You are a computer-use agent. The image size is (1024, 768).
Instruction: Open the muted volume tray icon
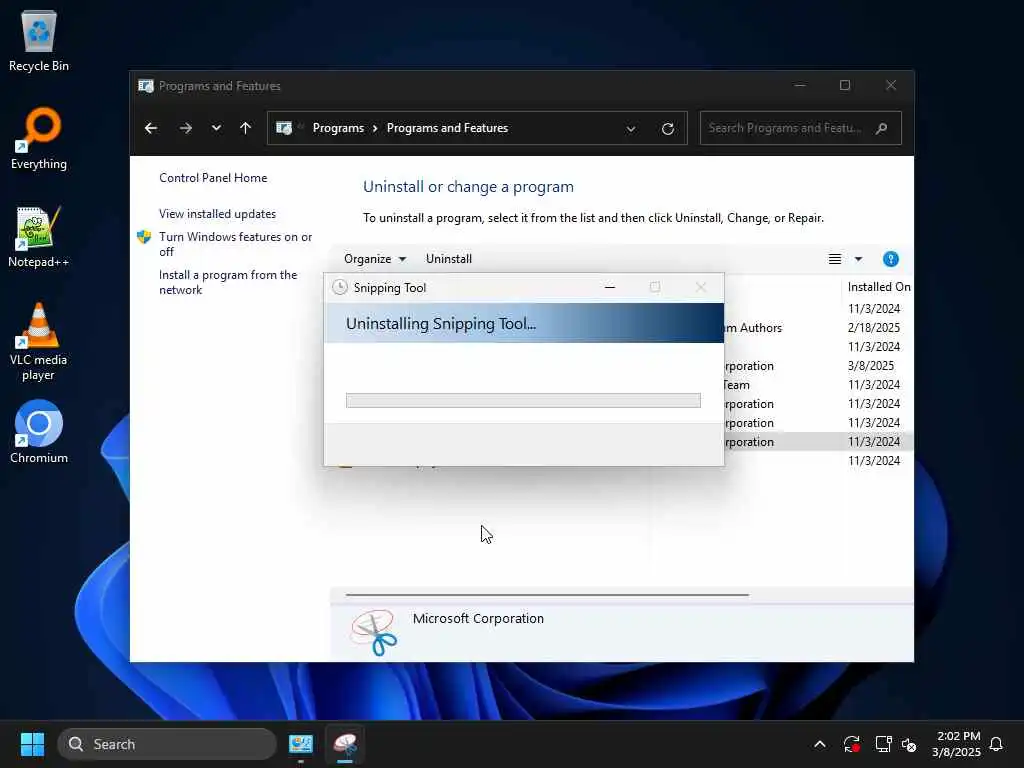(x=909, y=744)
